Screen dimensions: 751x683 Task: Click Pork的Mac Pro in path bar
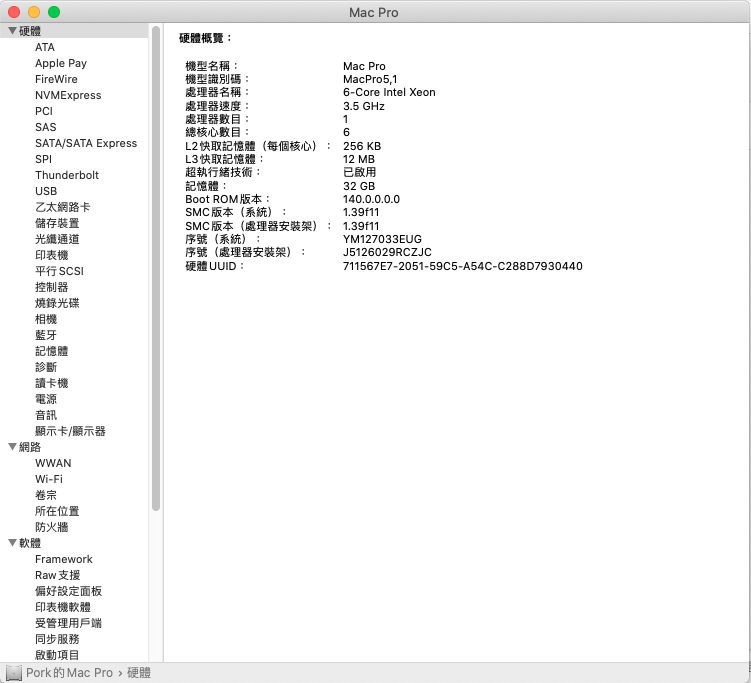pyautogui.click(x=69, y=673)
